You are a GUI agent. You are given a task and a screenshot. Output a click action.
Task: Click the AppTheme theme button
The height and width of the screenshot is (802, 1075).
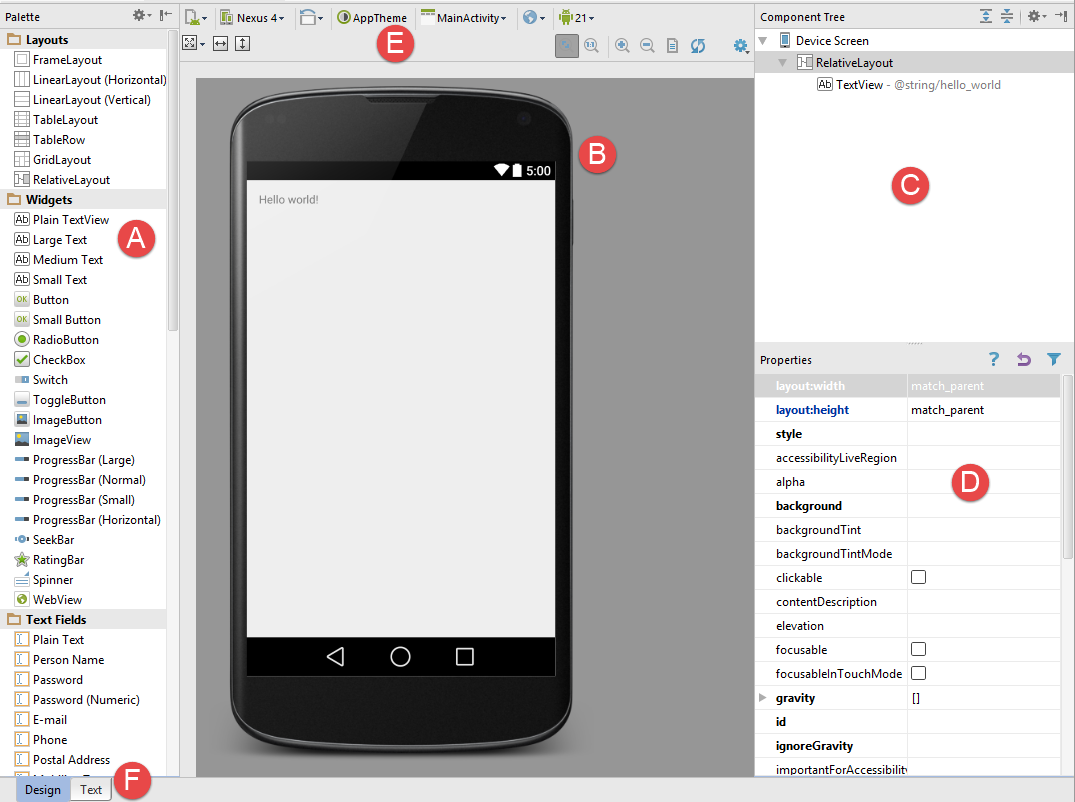coord(372,18)
